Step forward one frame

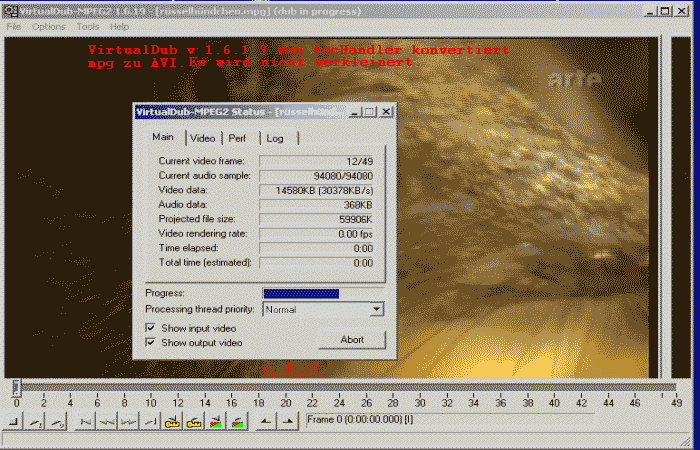127,422
